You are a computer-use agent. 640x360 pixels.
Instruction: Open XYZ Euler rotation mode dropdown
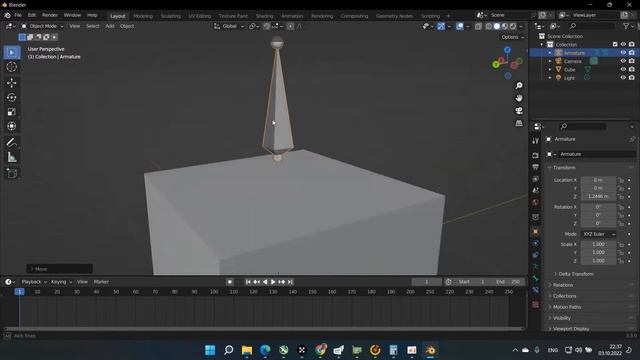[x=598, y=234]
